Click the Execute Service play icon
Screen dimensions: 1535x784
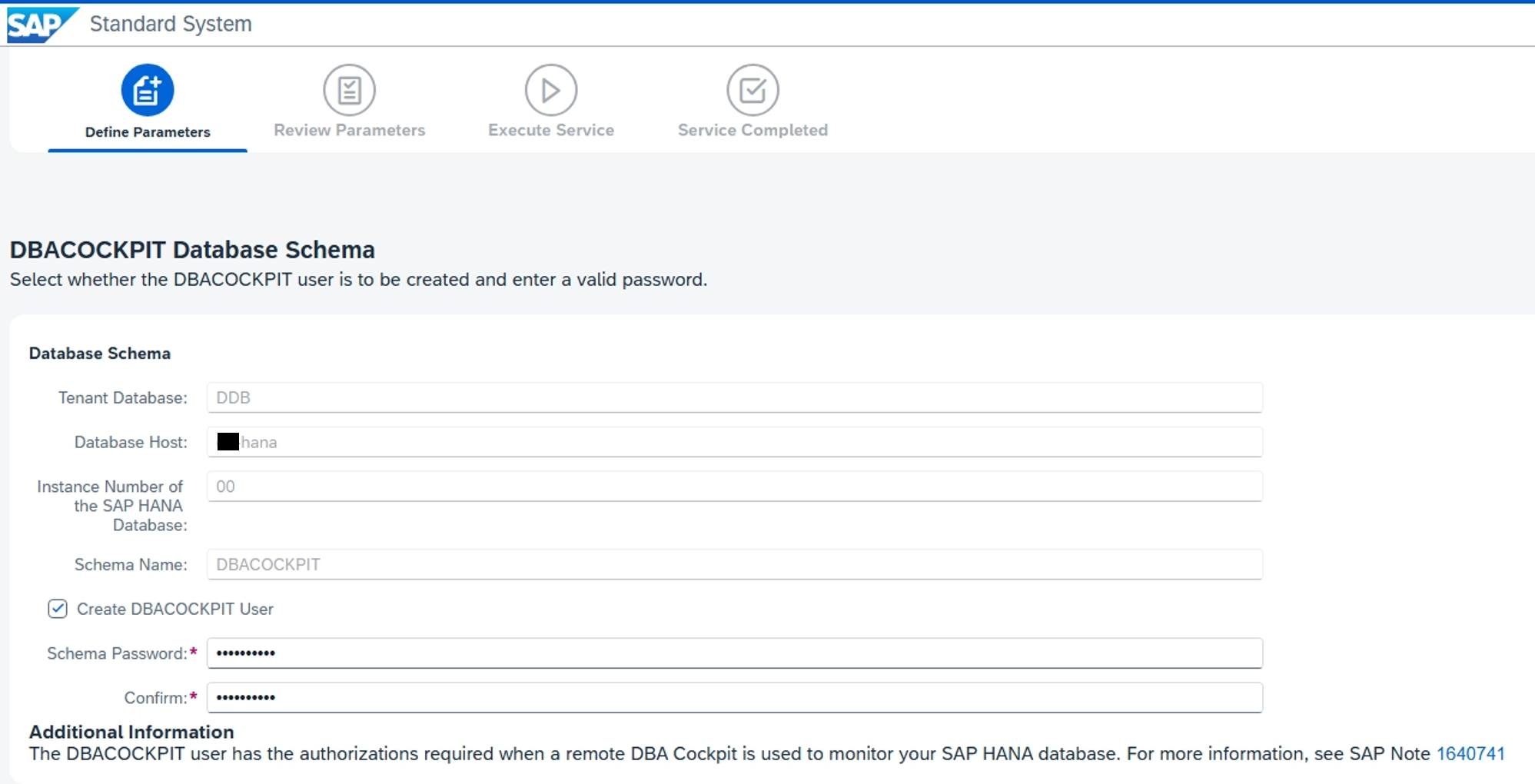click(x=551, y=90)
